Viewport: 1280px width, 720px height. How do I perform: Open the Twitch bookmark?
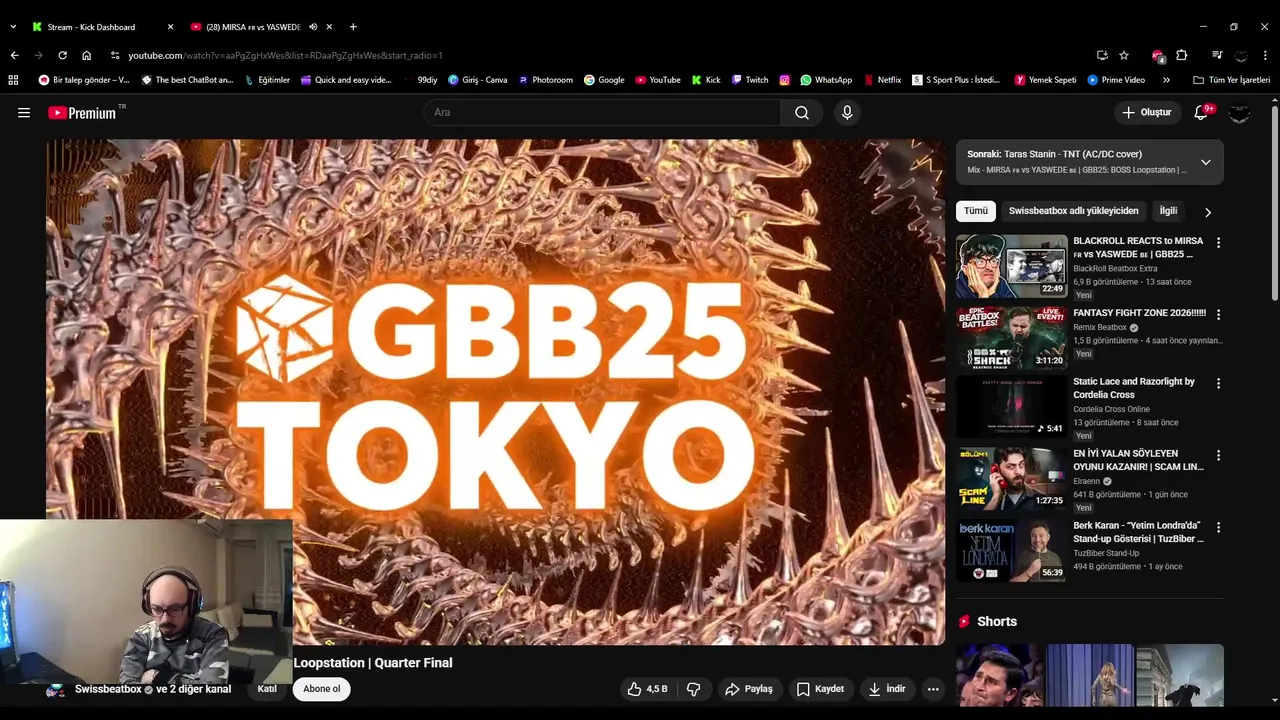click(750, 80)
